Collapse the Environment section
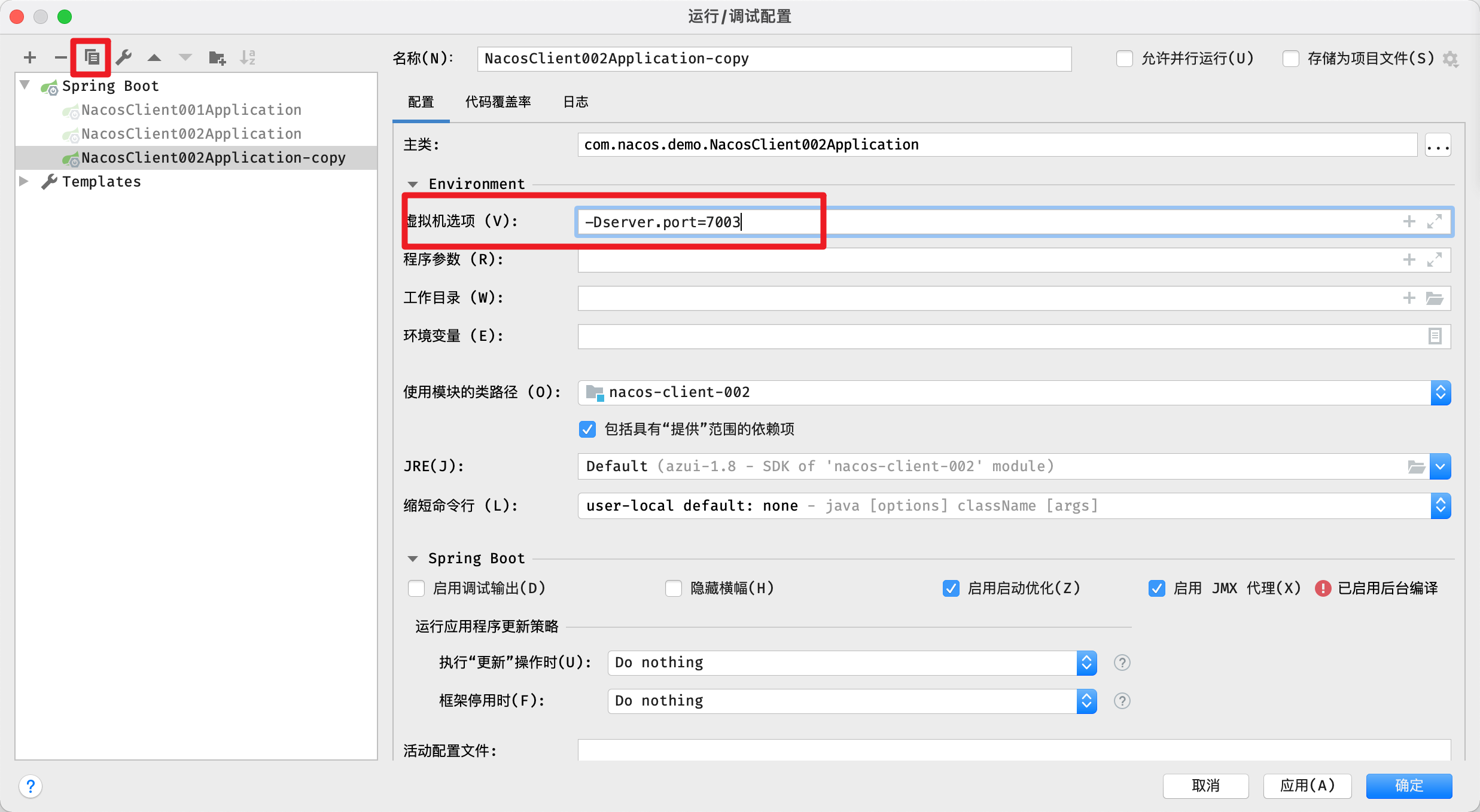1480x812 pixels. (x=413, y=184)
